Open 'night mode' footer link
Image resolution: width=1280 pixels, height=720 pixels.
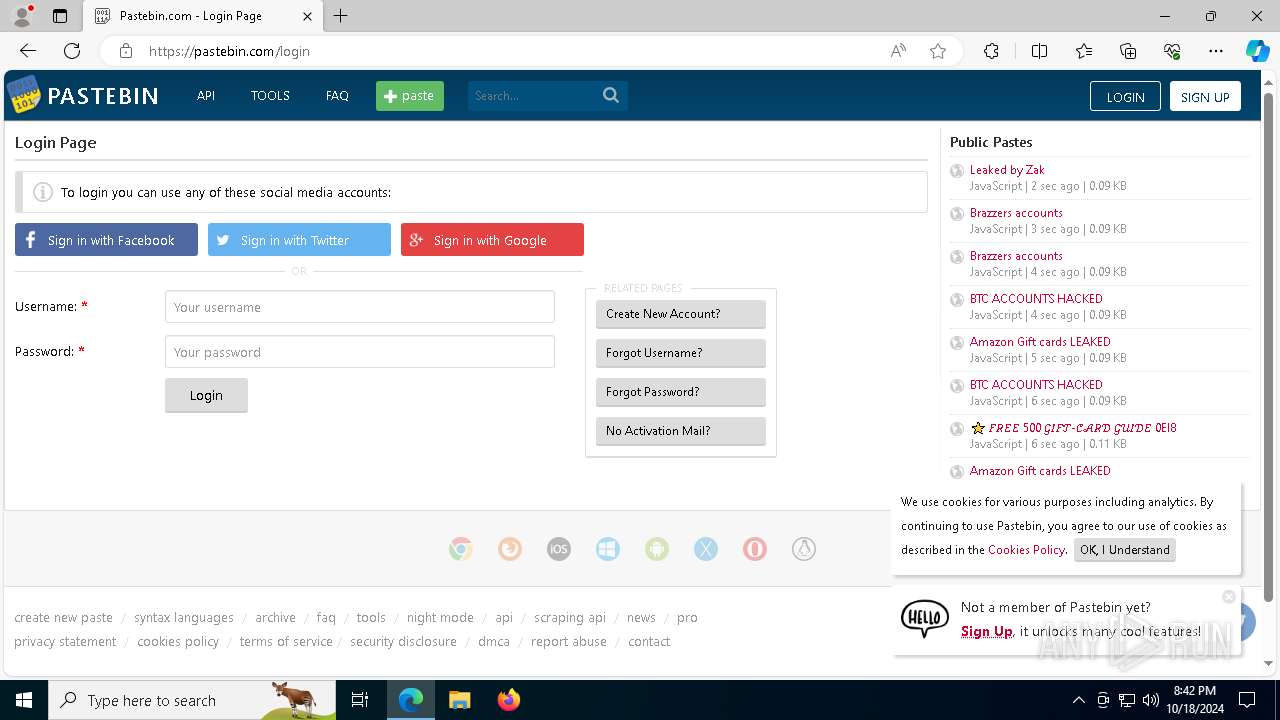click(440, 618)
